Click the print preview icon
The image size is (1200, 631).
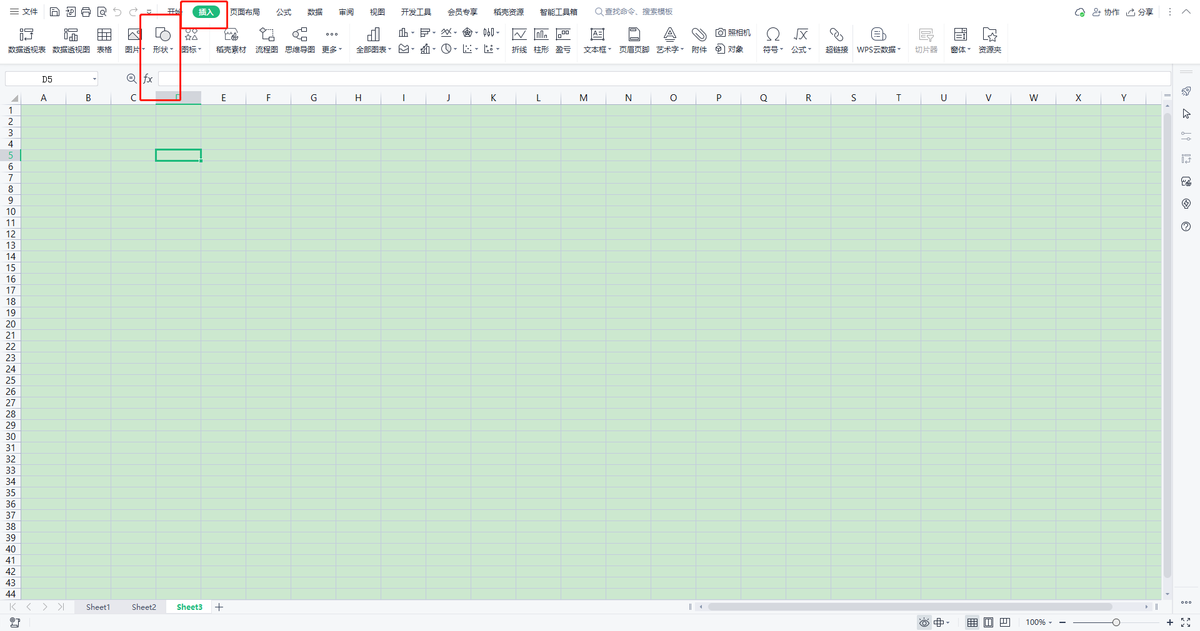click(x=102, y=12)
